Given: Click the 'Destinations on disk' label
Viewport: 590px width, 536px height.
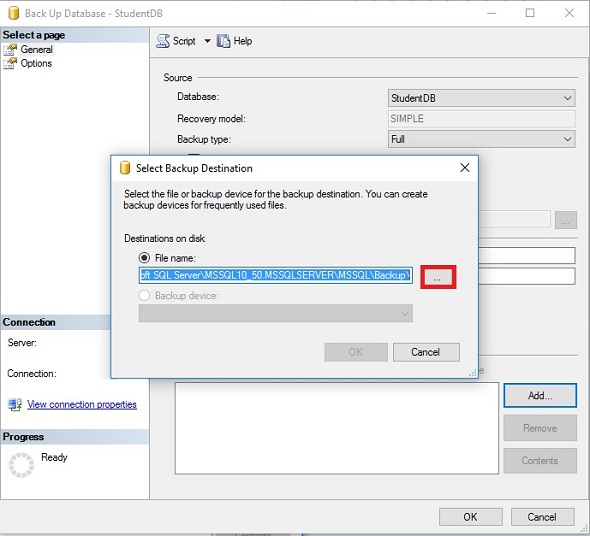Looking at the screenshot, I should (164, 239).
